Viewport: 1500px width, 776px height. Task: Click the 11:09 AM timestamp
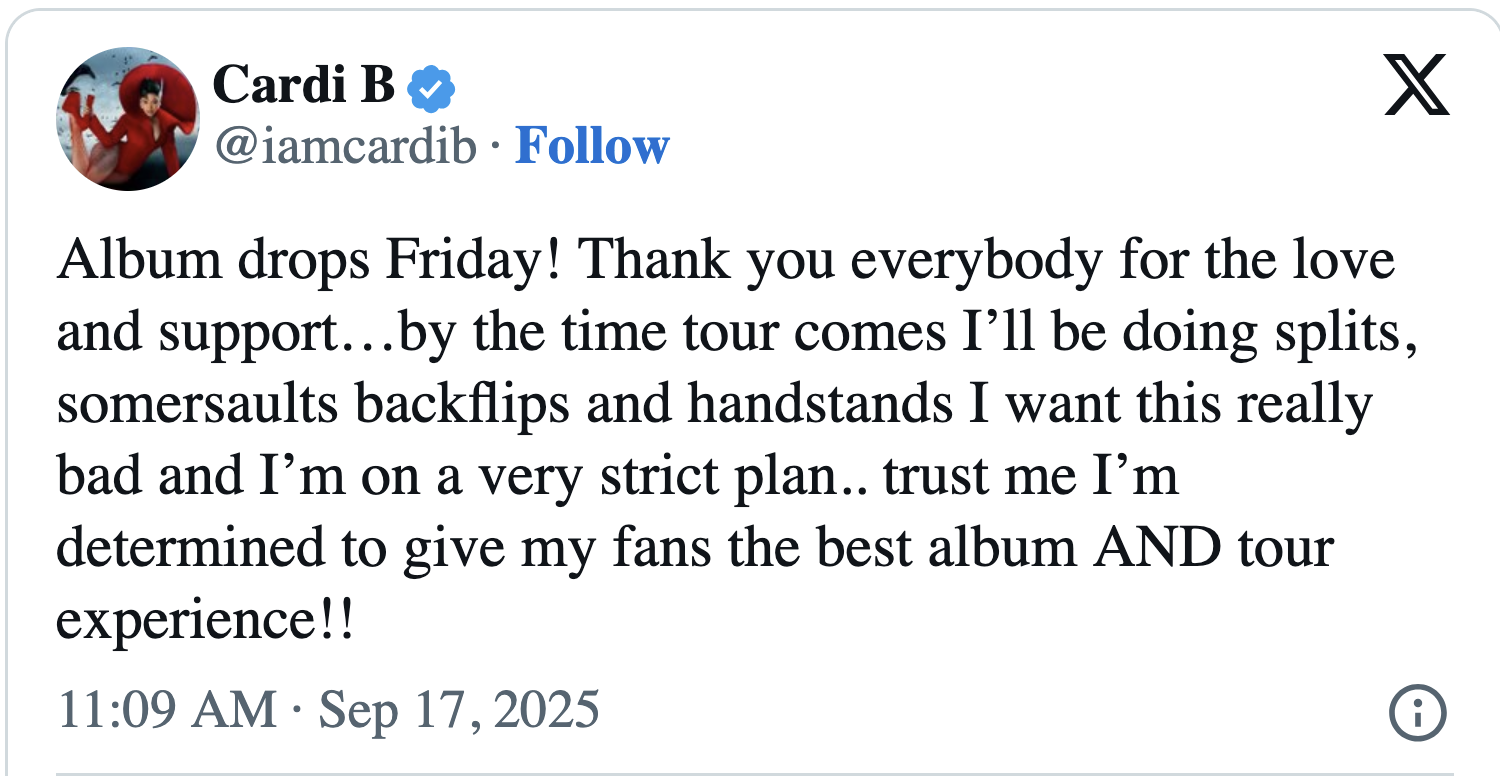(167, 710)
